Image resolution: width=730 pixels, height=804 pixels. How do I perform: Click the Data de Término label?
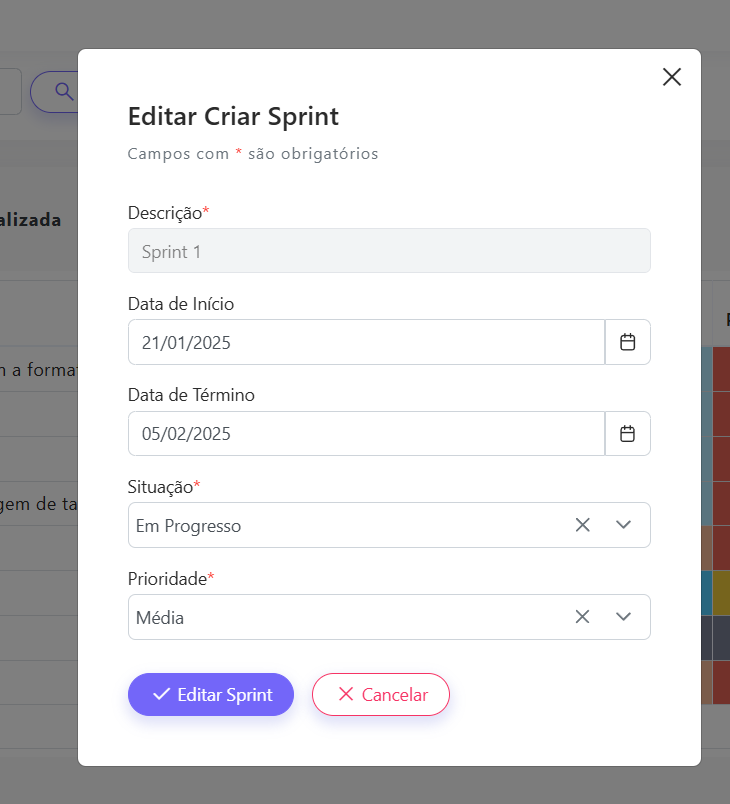(x=191, y=395)
